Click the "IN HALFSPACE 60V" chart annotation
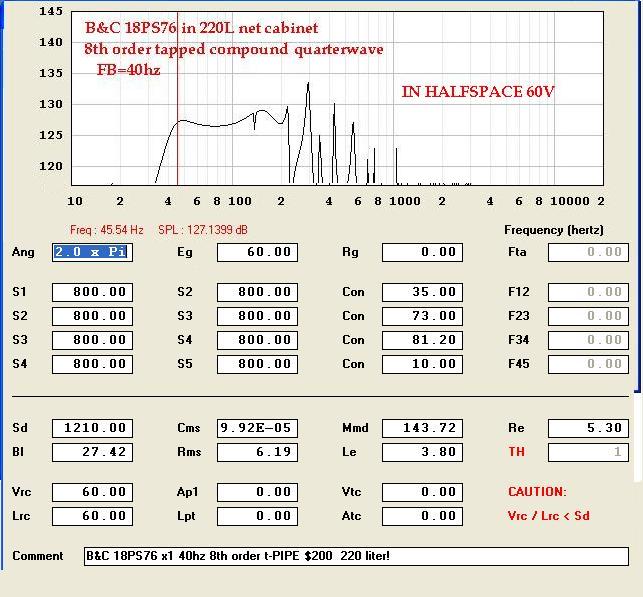 pos(478,92)
